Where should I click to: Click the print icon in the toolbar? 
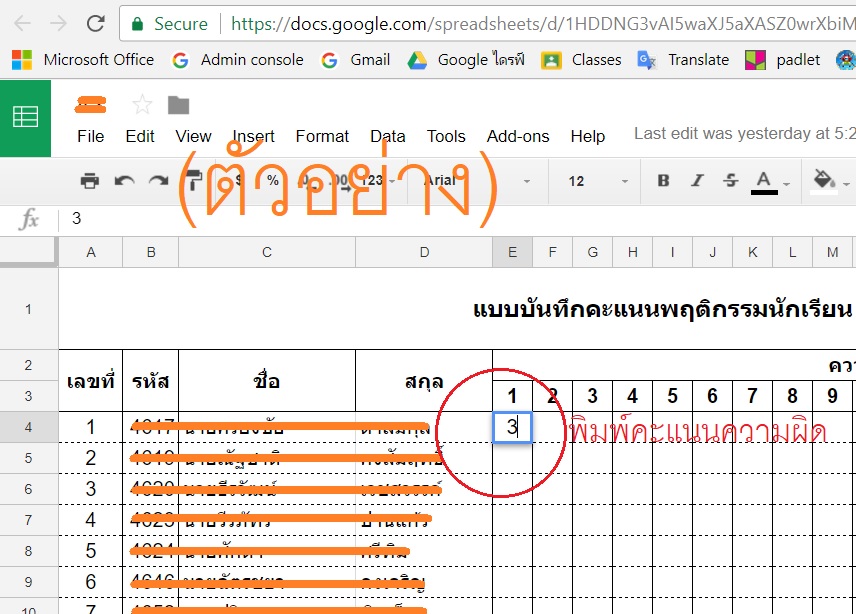pos(90,181)
